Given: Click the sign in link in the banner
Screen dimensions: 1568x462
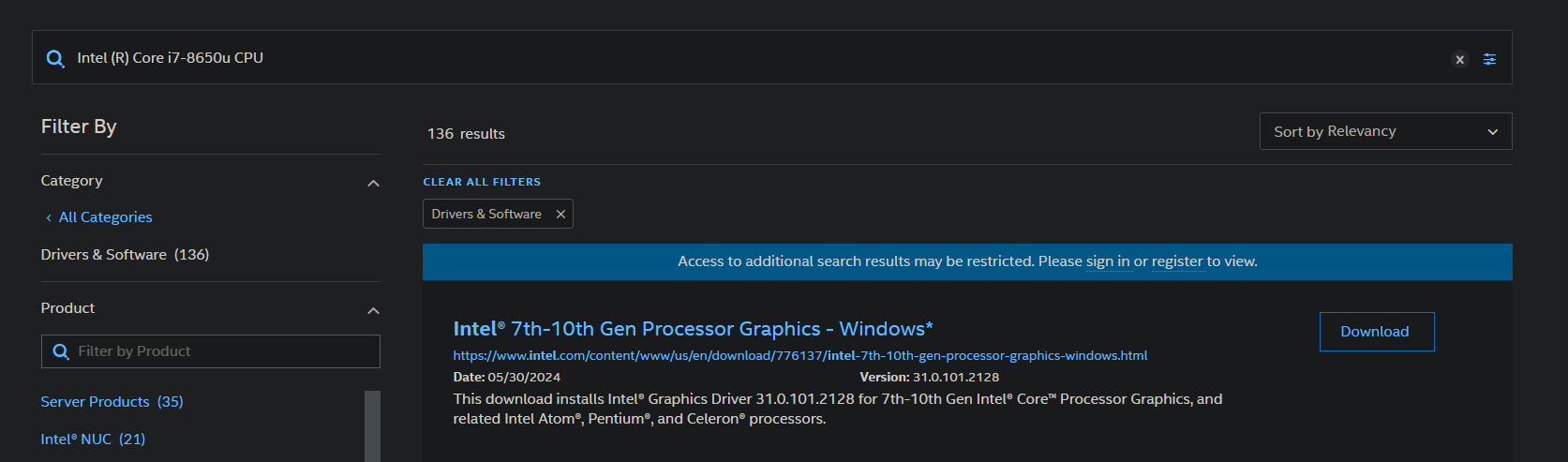Looking at the screenshot, I should [1108, 261].
